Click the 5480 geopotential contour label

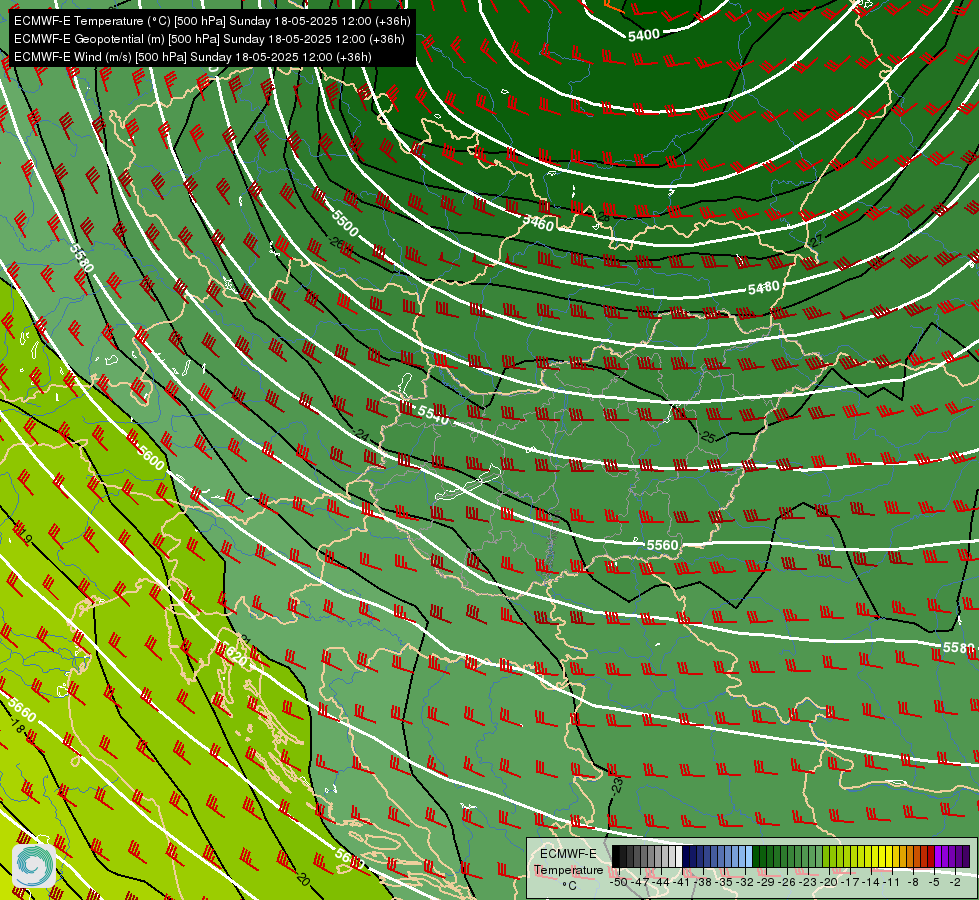click(x=764, y=288)
